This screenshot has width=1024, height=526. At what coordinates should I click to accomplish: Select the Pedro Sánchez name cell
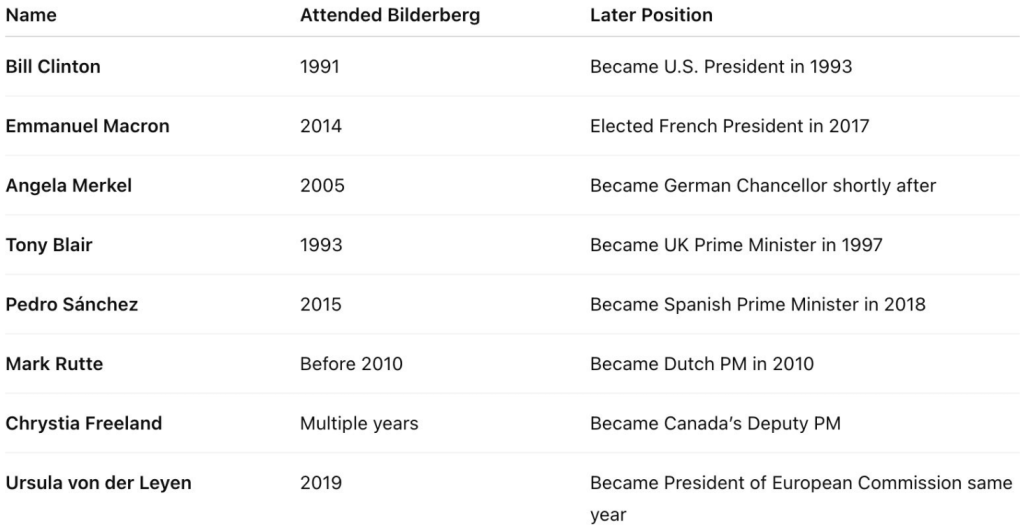tap(72, 304)
